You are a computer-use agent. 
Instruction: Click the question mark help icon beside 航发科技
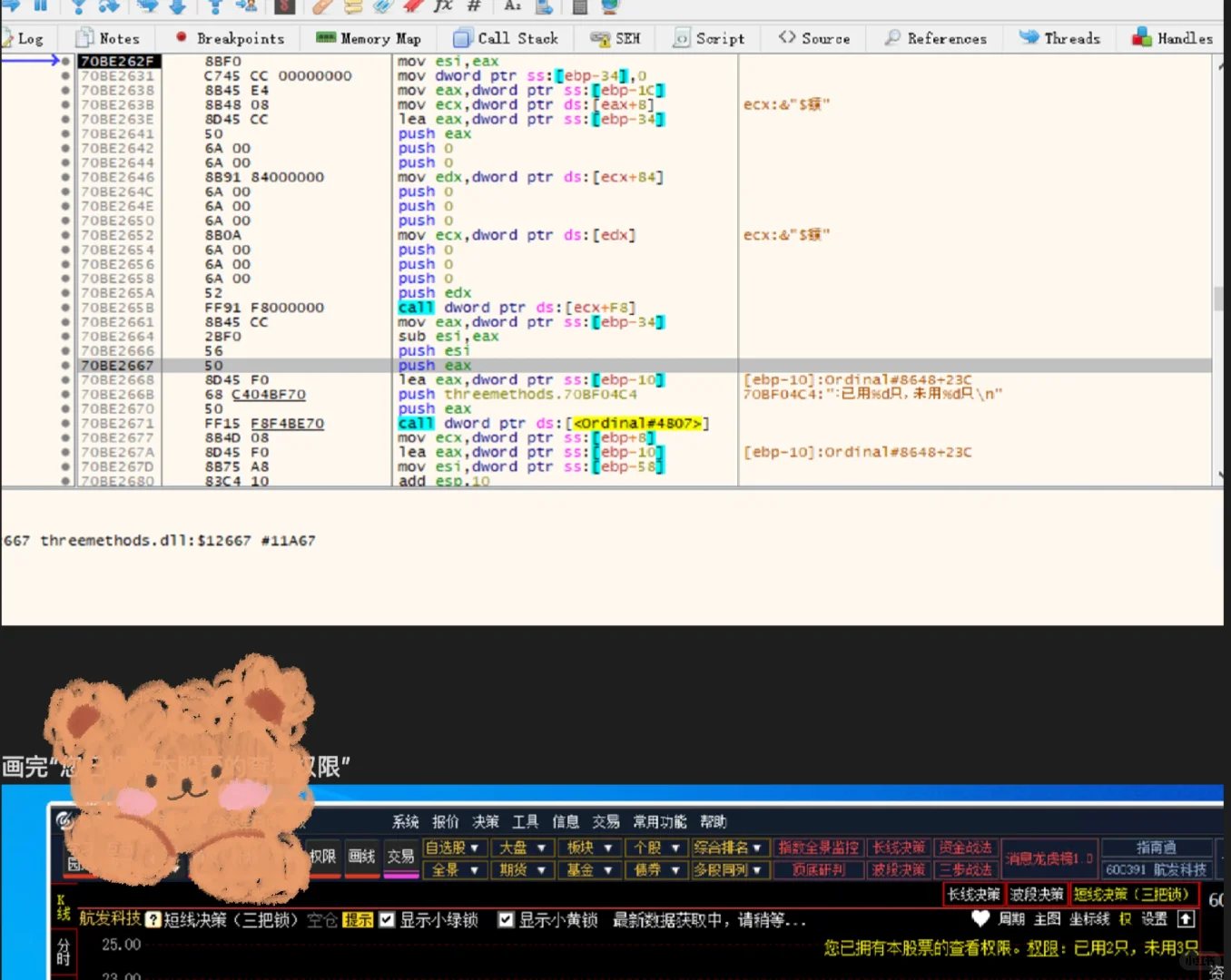coord(153,920)
